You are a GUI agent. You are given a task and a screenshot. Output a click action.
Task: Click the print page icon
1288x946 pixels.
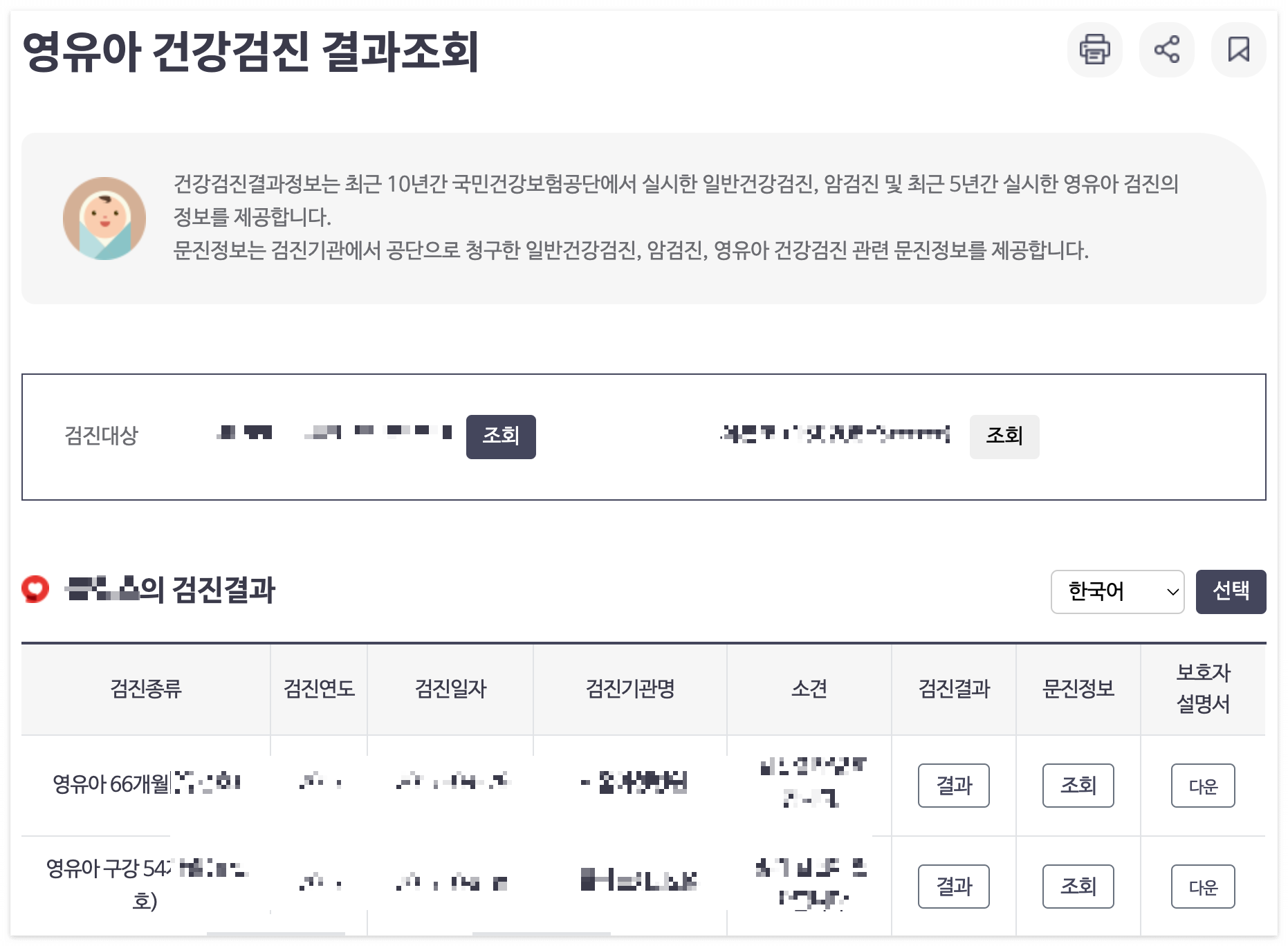coord(1094,50)
